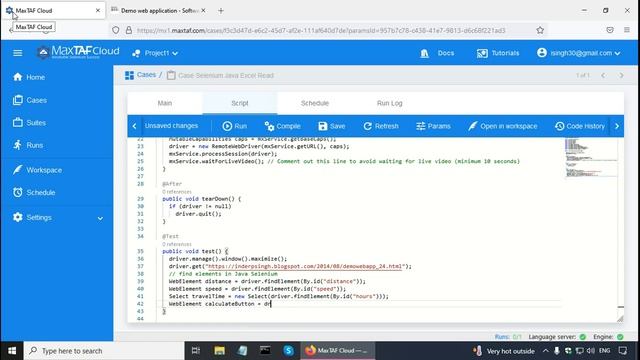Go to Home in the sidebar
This screenshot has width=640, height=360.
tap(29, 77)
